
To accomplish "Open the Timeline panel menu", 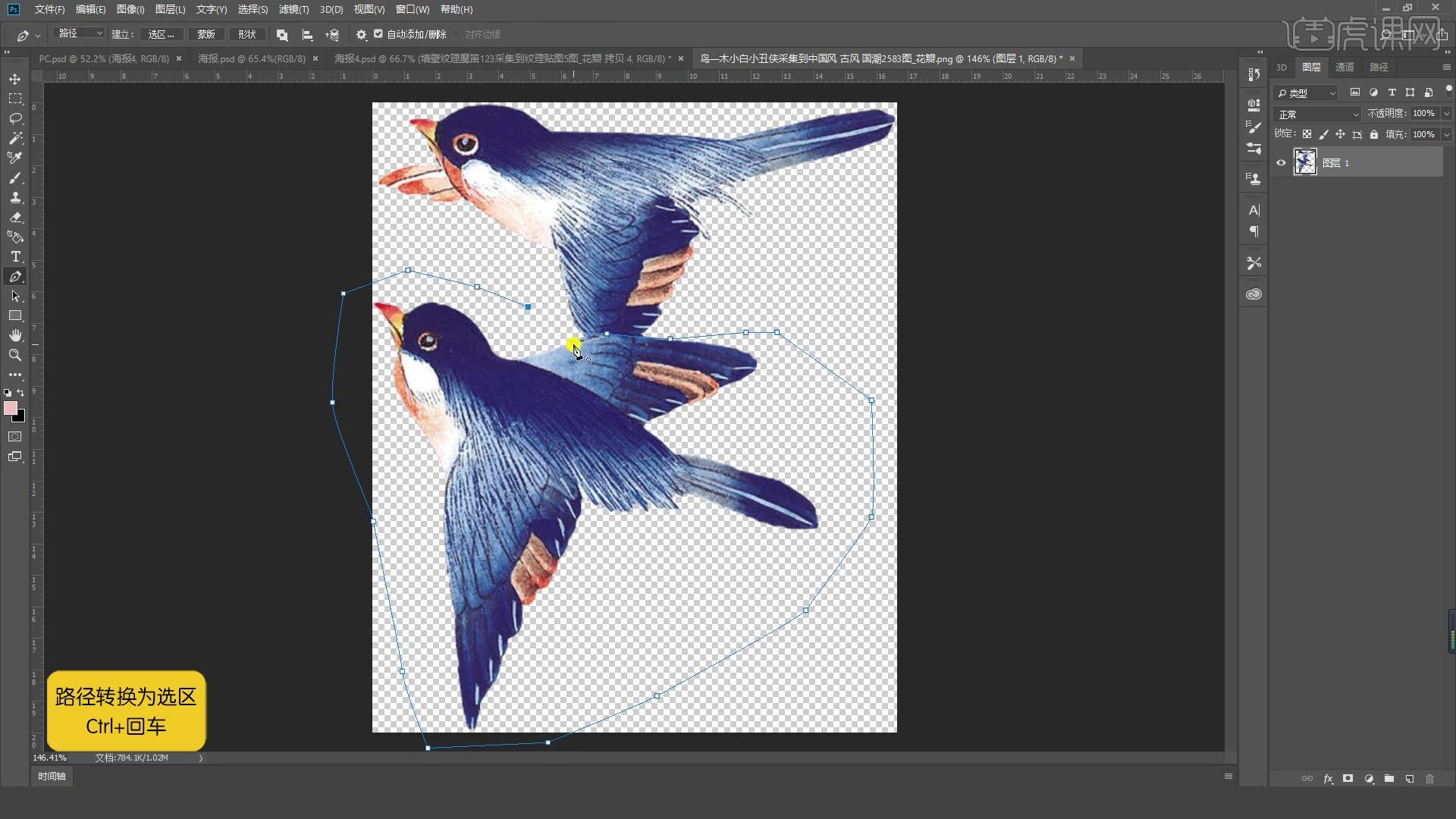I will pyautogui.click(x=1228, y=777).
